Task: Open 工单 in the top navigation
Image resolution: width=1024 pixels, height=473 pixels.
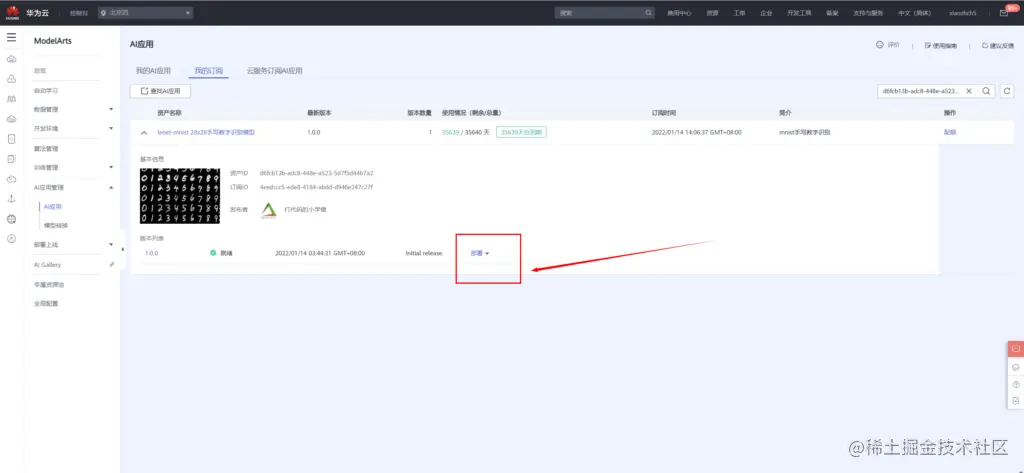Action: pos(739,13)
